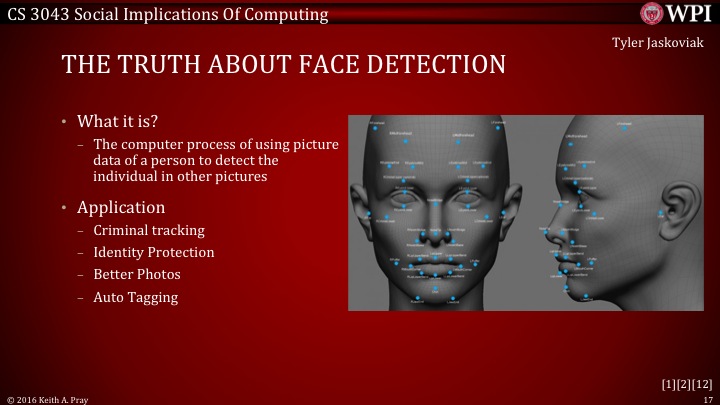Select the copyright notice '© 2016 Keith A. Pray'
The image size is (720, 405).
click(x=47, y=400)
